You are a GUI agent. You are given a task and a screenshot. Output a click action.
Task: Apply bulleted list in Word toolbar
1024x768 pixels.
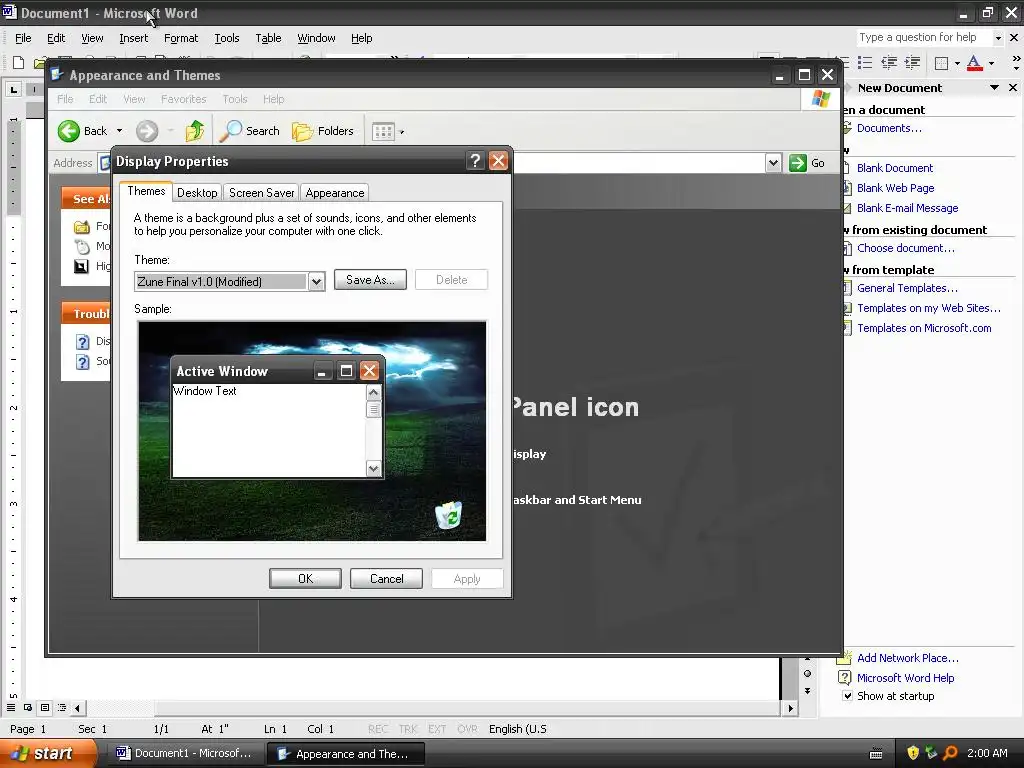point(865,63)
